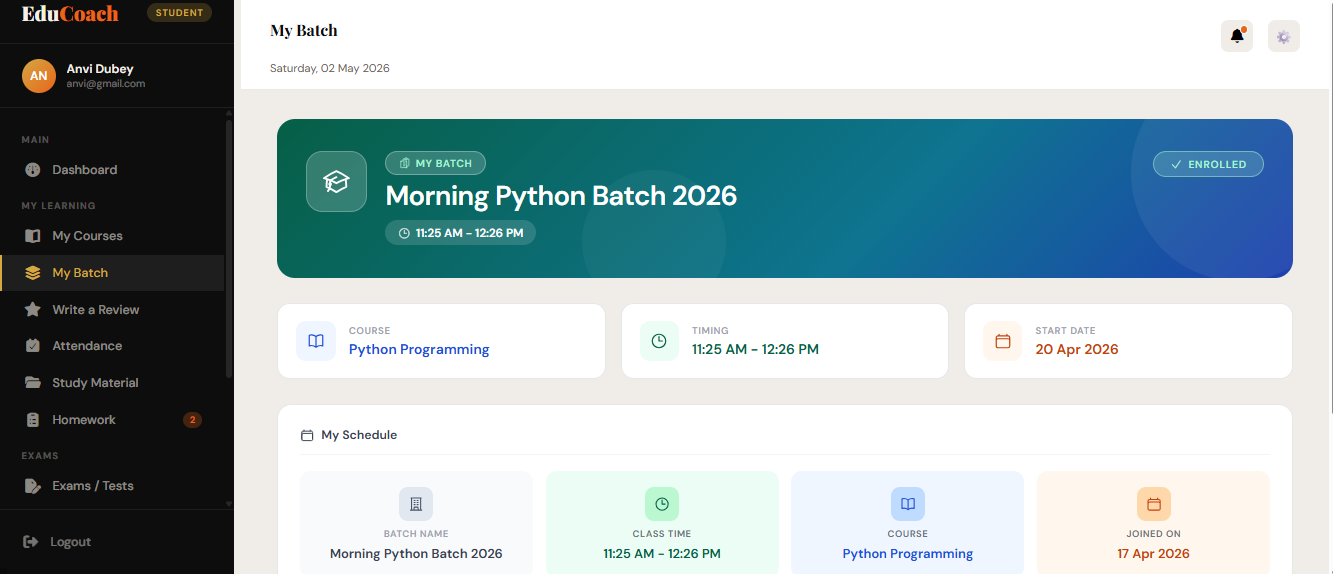1333x574 pixels.
Task: Open the Attendance section
Action: pos(112,346)
